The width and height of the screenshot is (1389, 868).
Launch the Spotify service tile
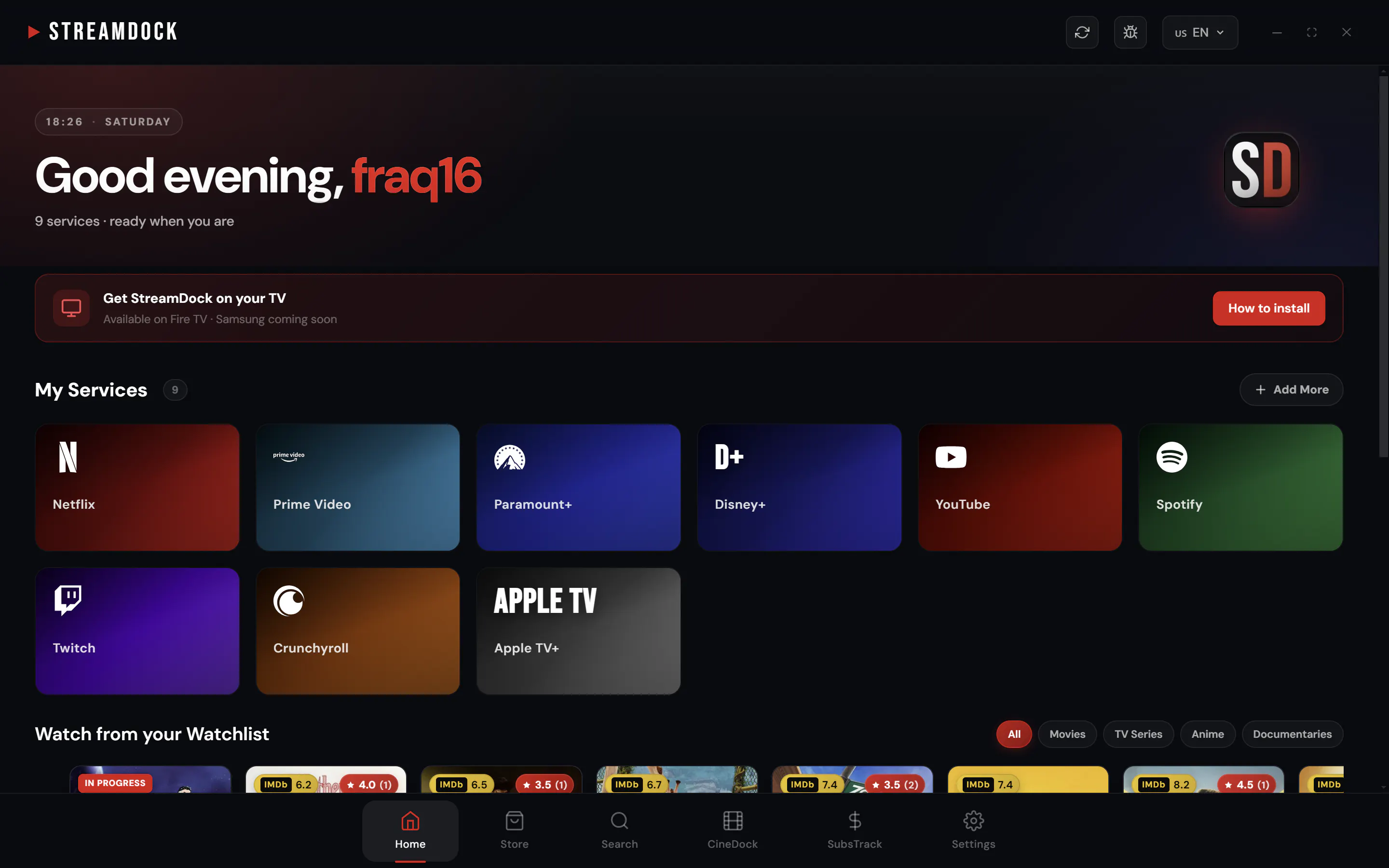[1241, 488]
